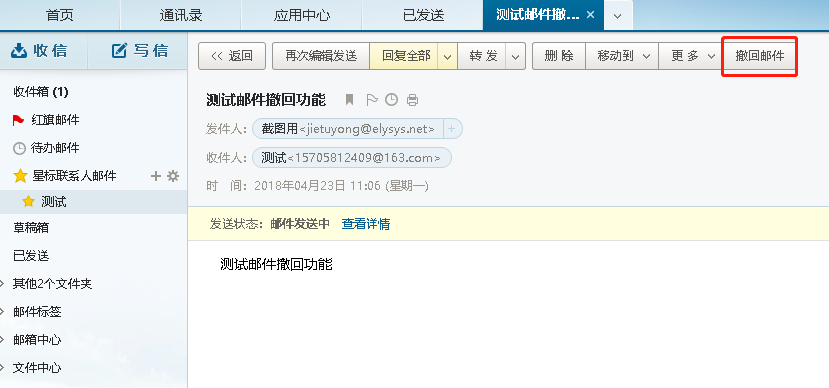
Task: Switch to the 应用中心 tab
Action: [301, 15]
